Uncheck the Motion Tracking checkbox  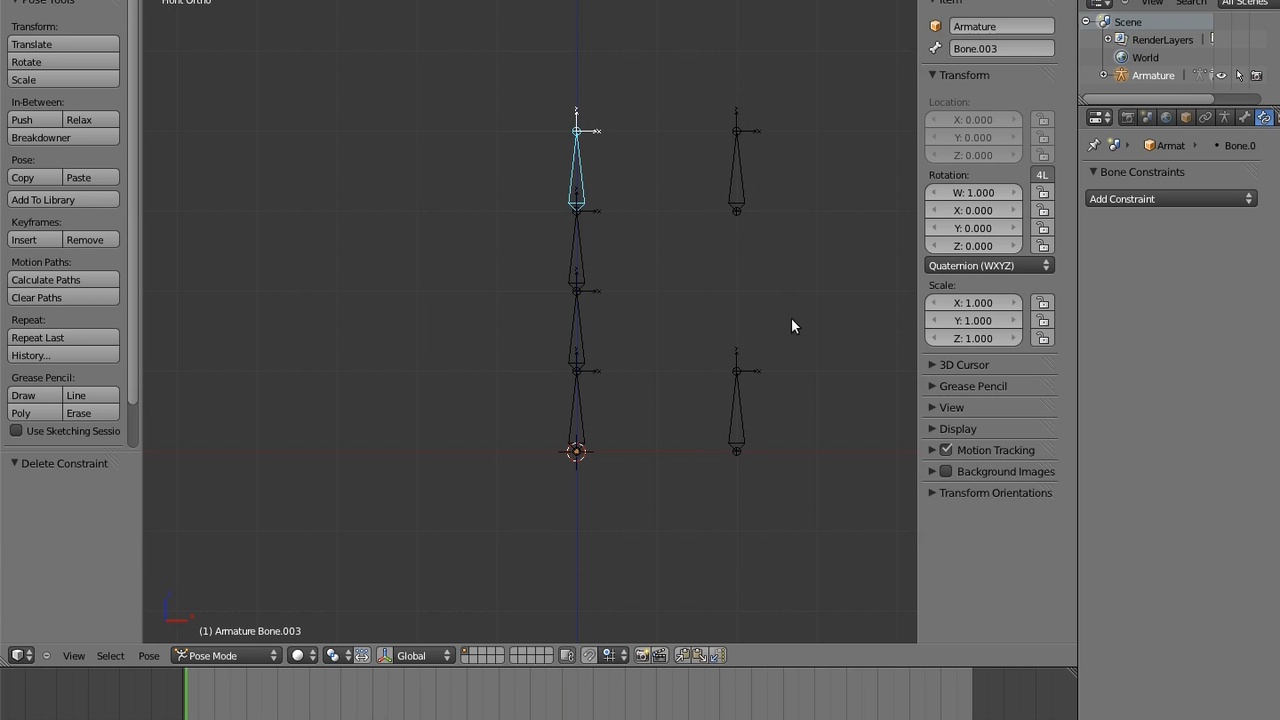946,450
